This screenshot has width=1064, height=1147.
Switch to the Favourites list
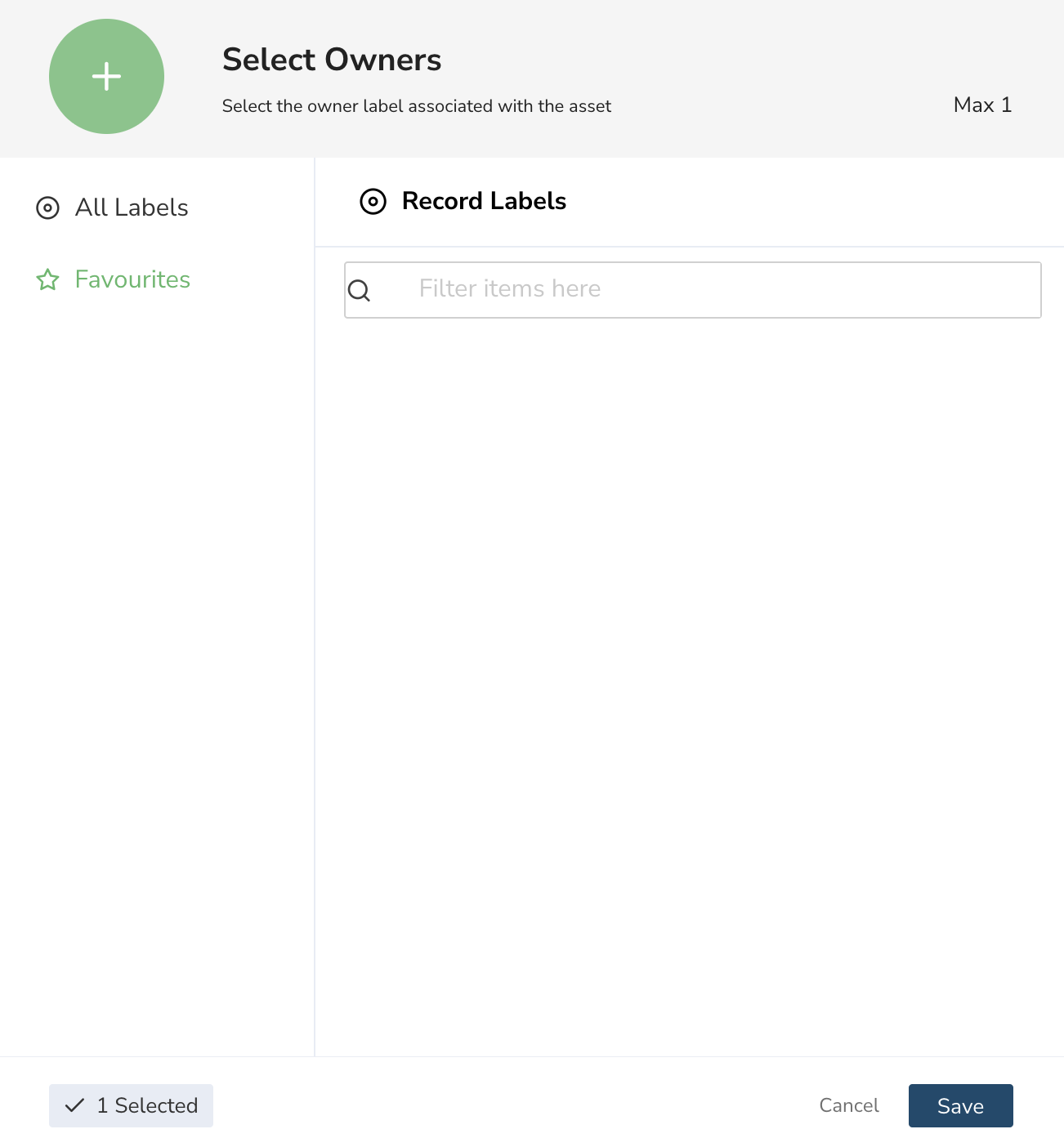click(x=113, y=279)
